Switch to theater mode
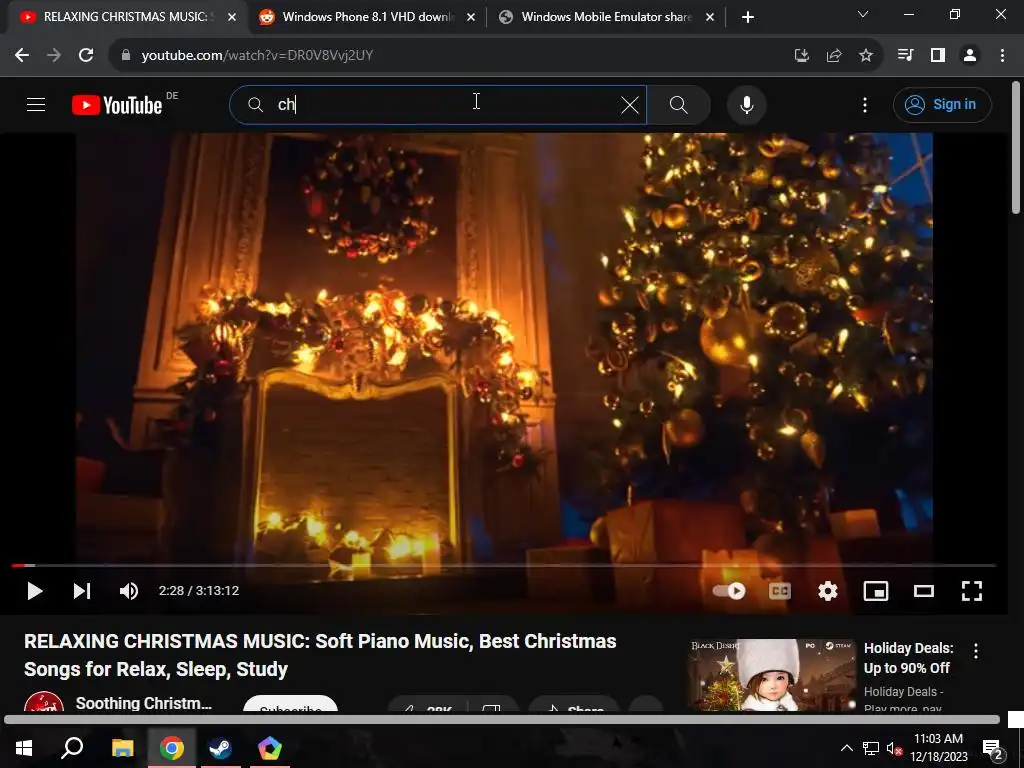1024x768 pixels. 923,591
